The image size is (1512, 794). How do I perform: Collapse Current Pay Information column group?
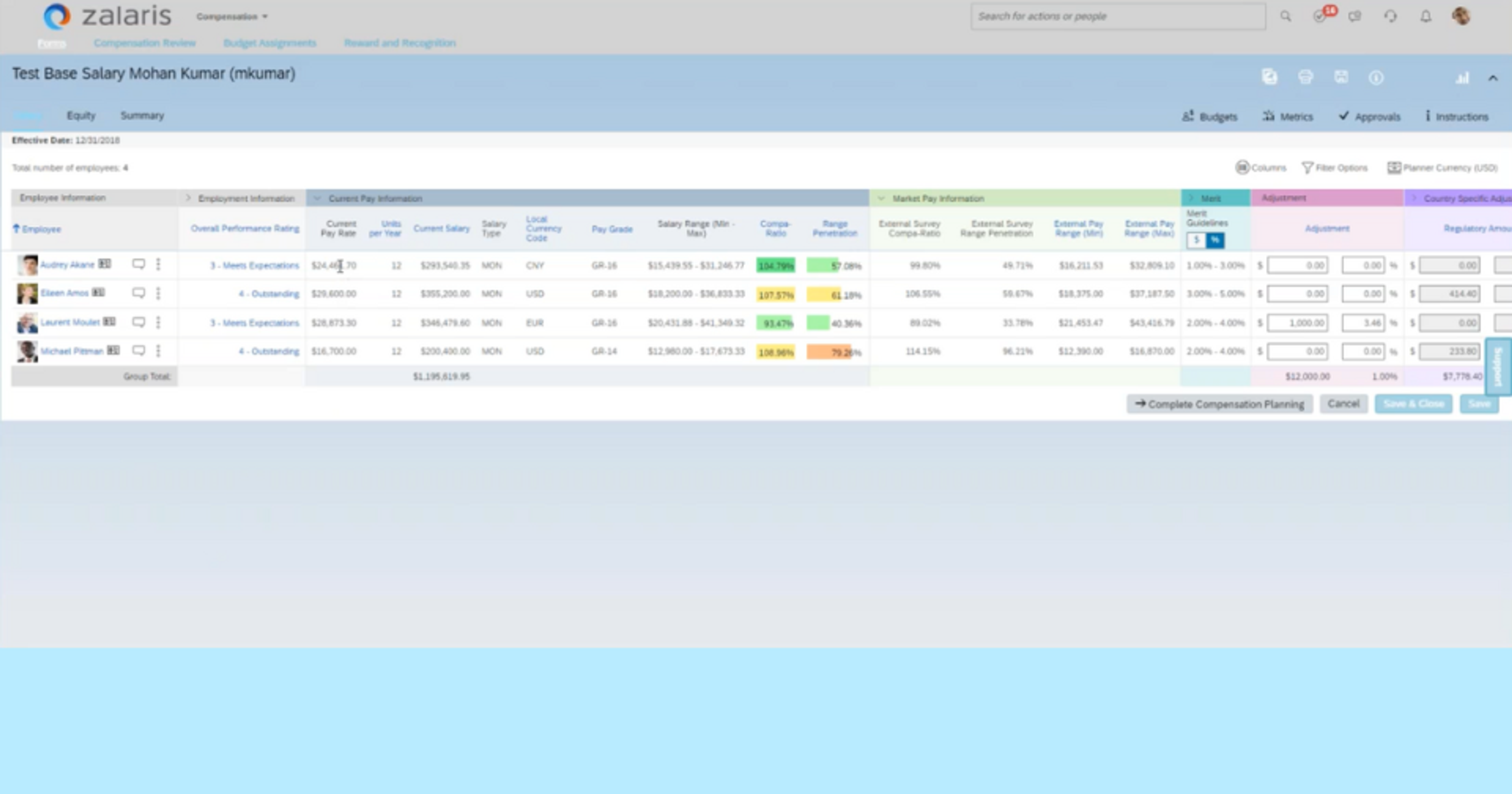pyautogui.click(x=317, y=198)
